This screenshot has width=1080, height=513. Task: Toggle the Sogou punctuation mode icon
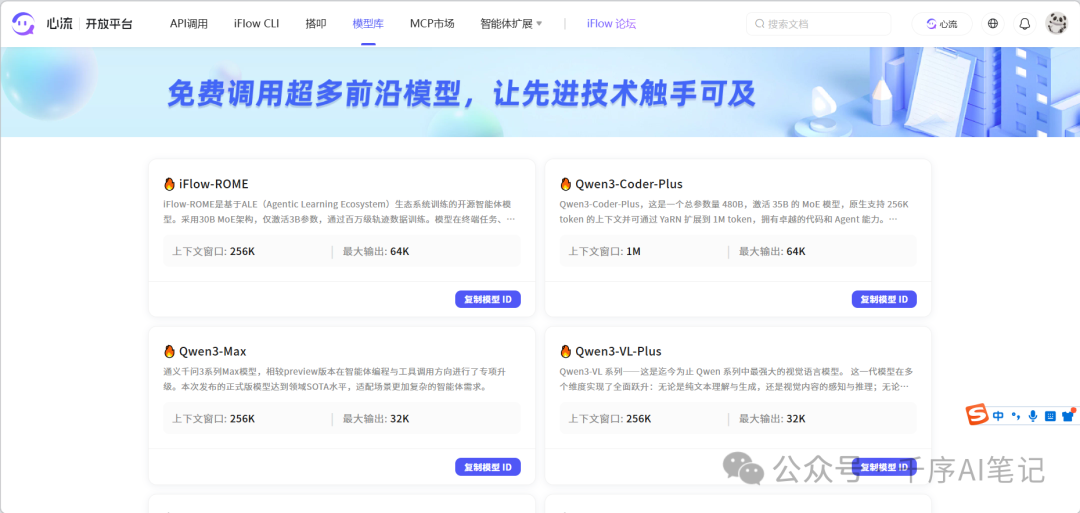[1015, 415]
